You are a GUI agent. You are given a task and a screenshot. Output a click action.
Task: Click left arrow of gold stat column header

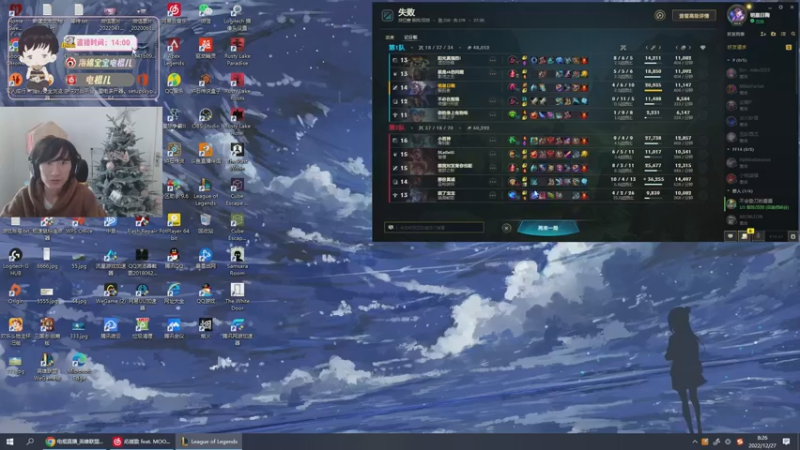[677, 47]
